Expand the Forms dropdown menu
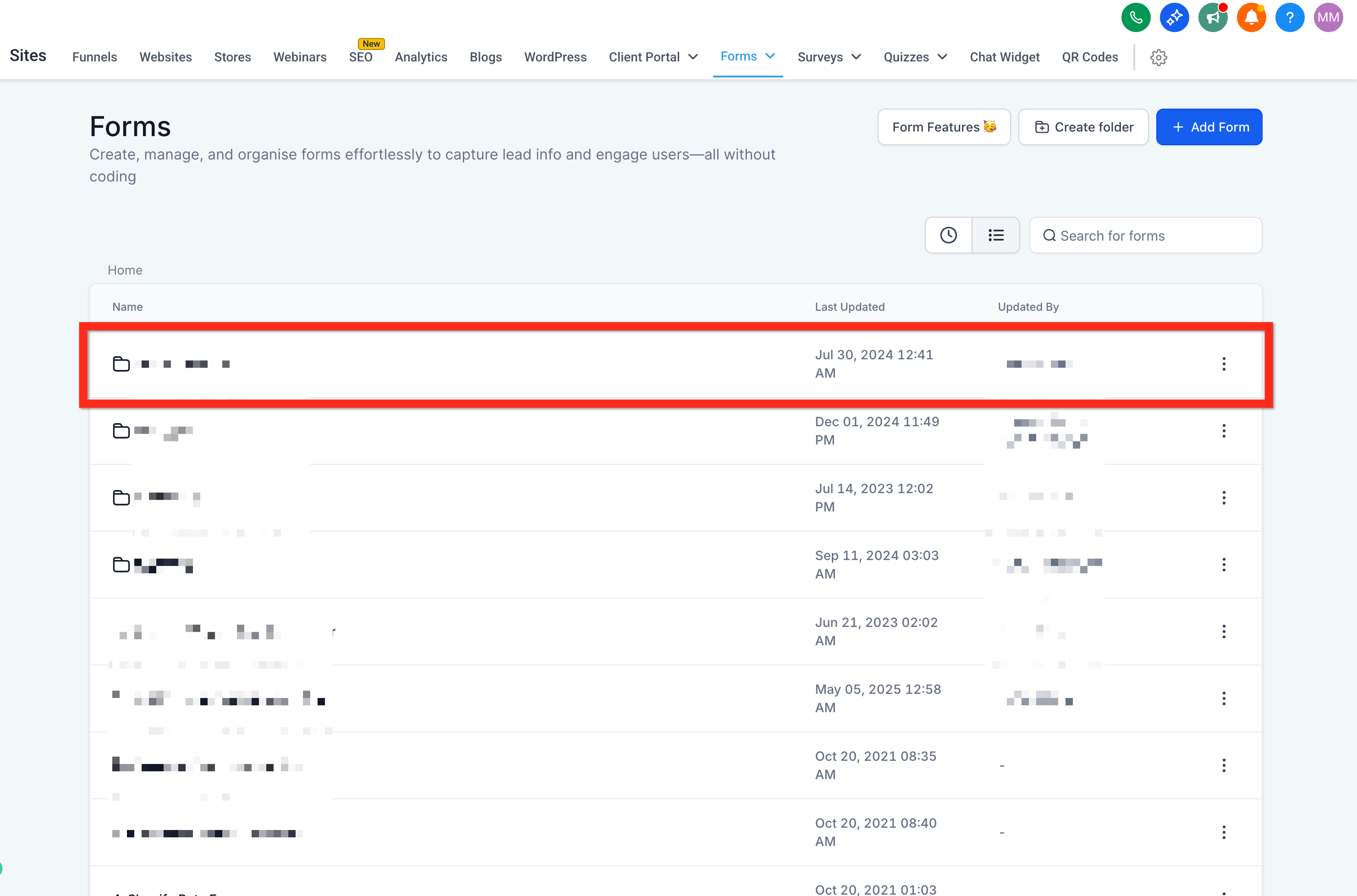Viewport: 1357px width, 896px height. click(x=747, y=56)
